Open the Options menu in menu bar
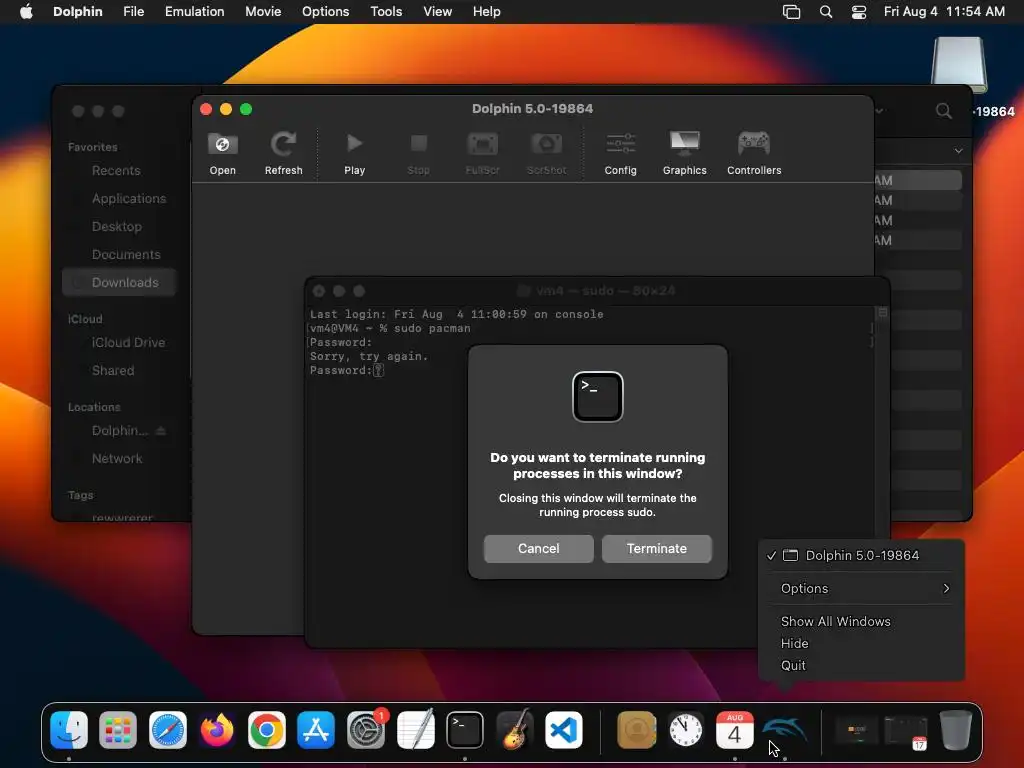This screenshot has height=768, width=1024. (325, 12)
